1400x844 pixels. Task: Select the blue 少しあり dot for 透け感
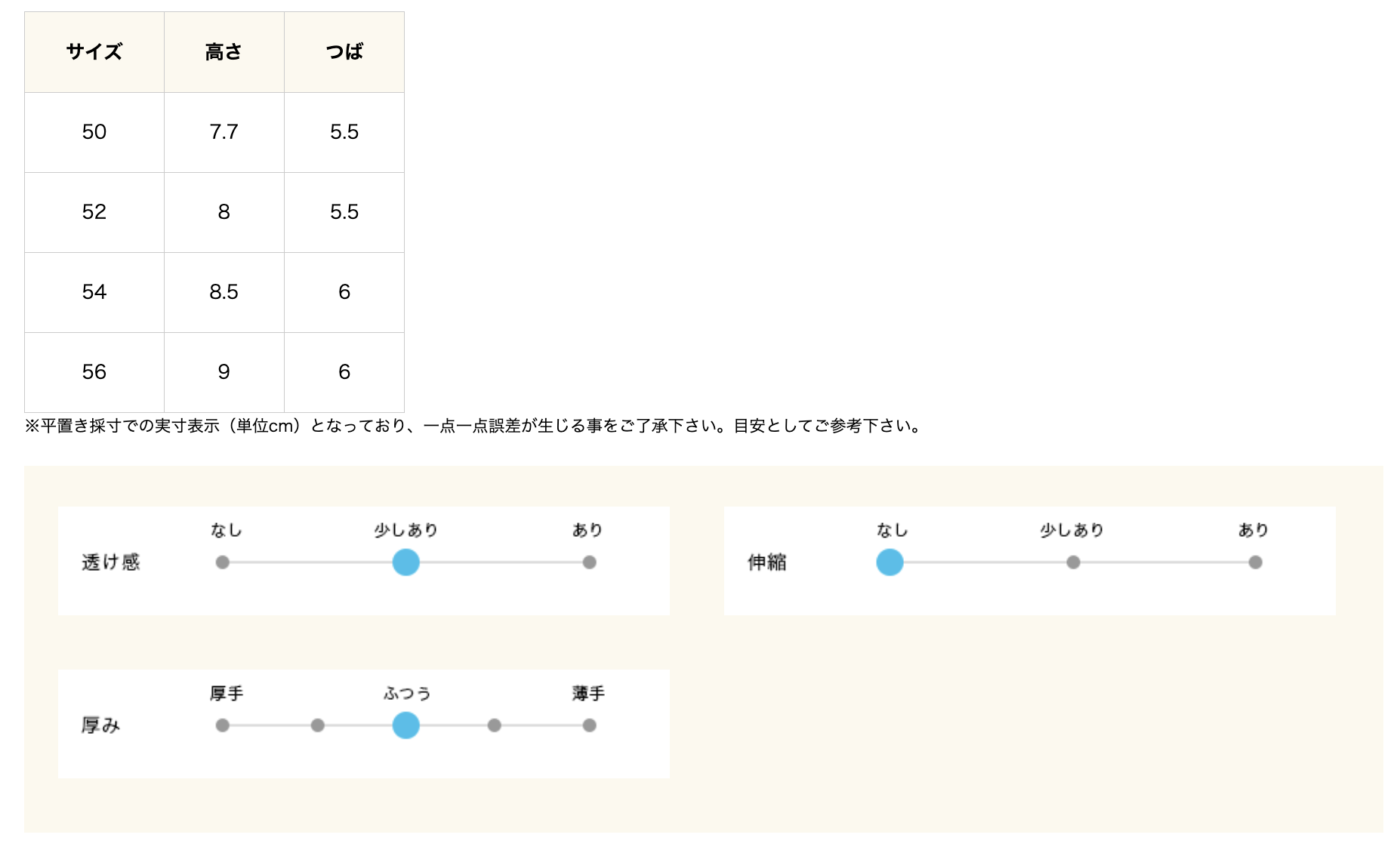406,562
